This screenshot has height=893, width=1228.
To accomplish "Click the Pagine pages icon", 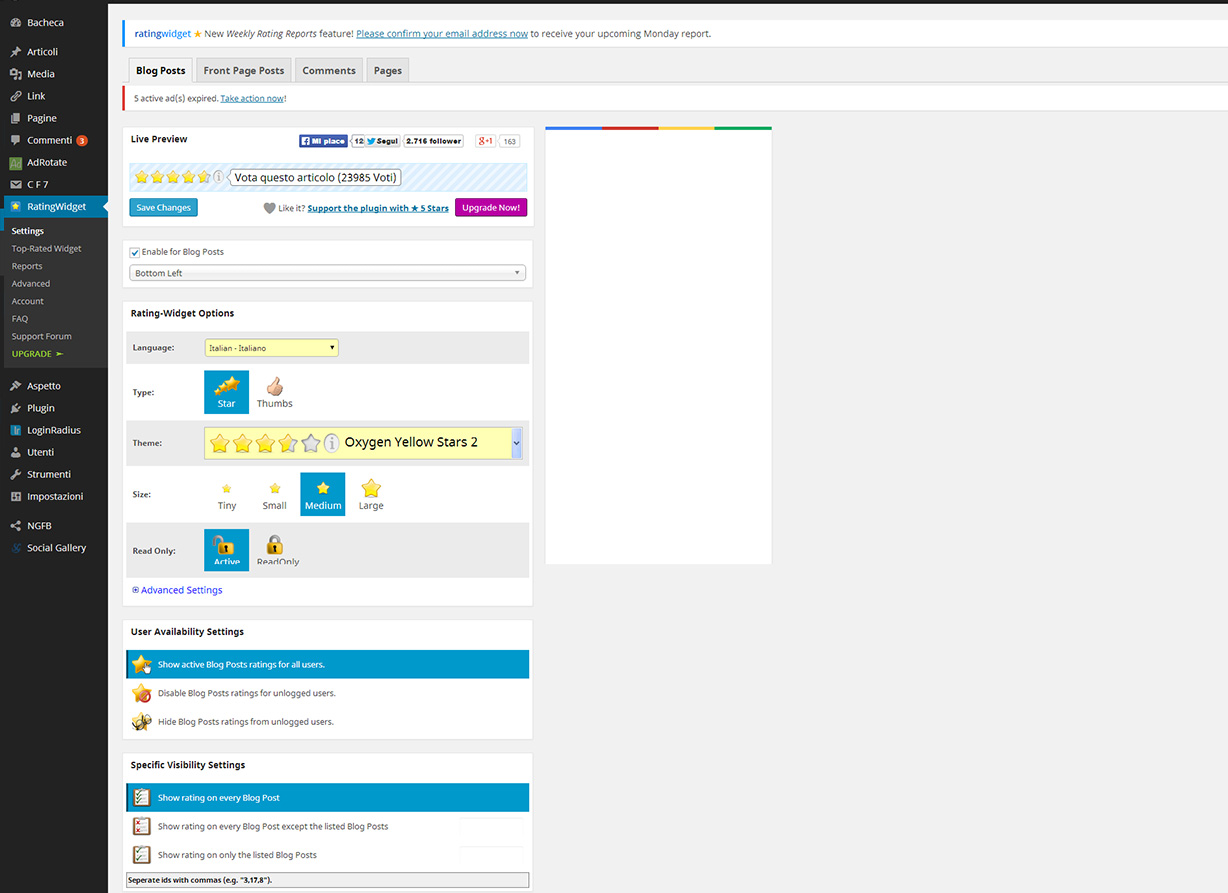I will [16, 118].
